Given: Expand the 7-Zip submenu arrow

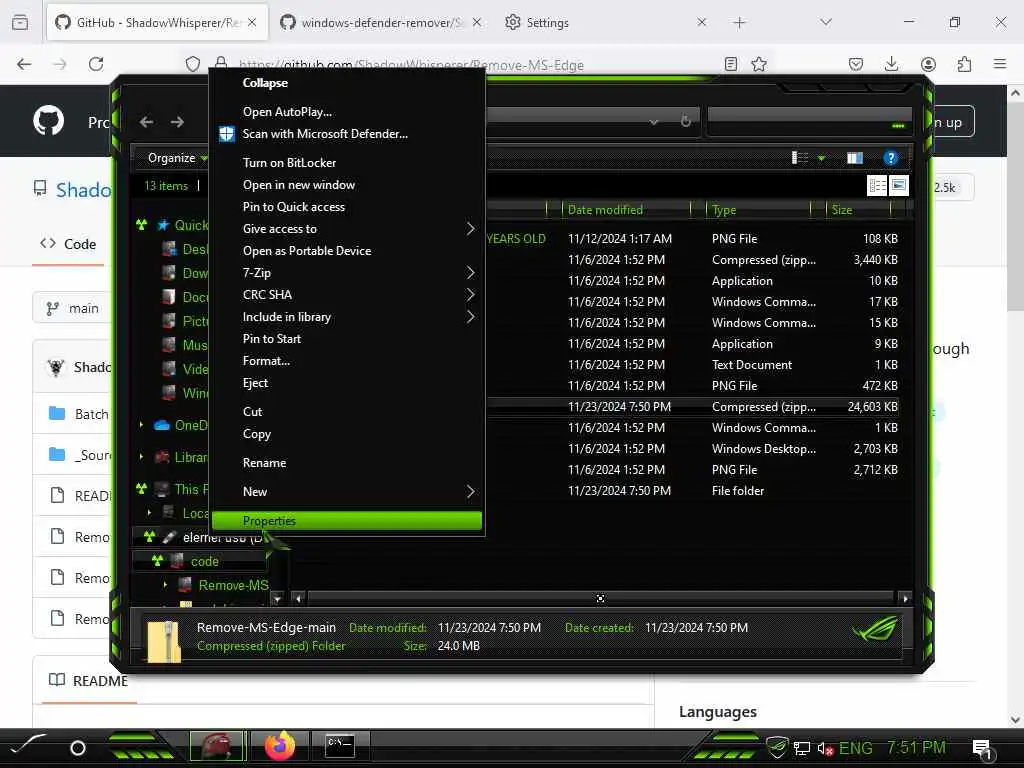Looking at the screenshot, I should [471, 272].
